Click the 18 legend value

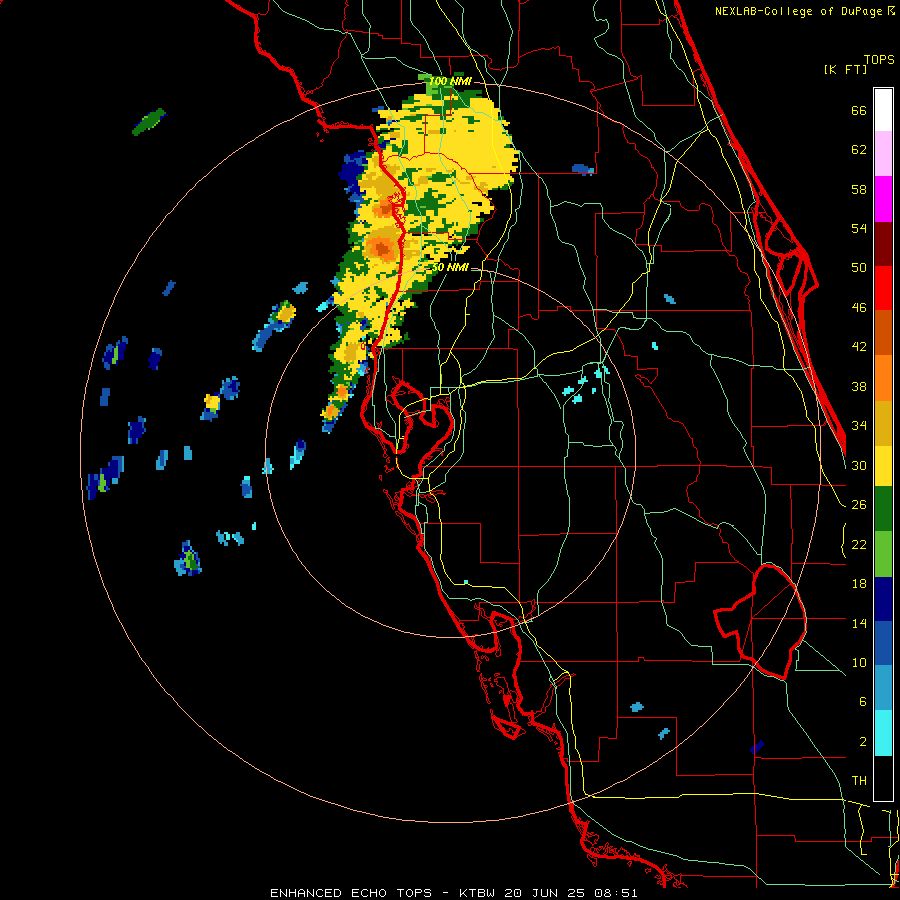(x=859, y=584)
